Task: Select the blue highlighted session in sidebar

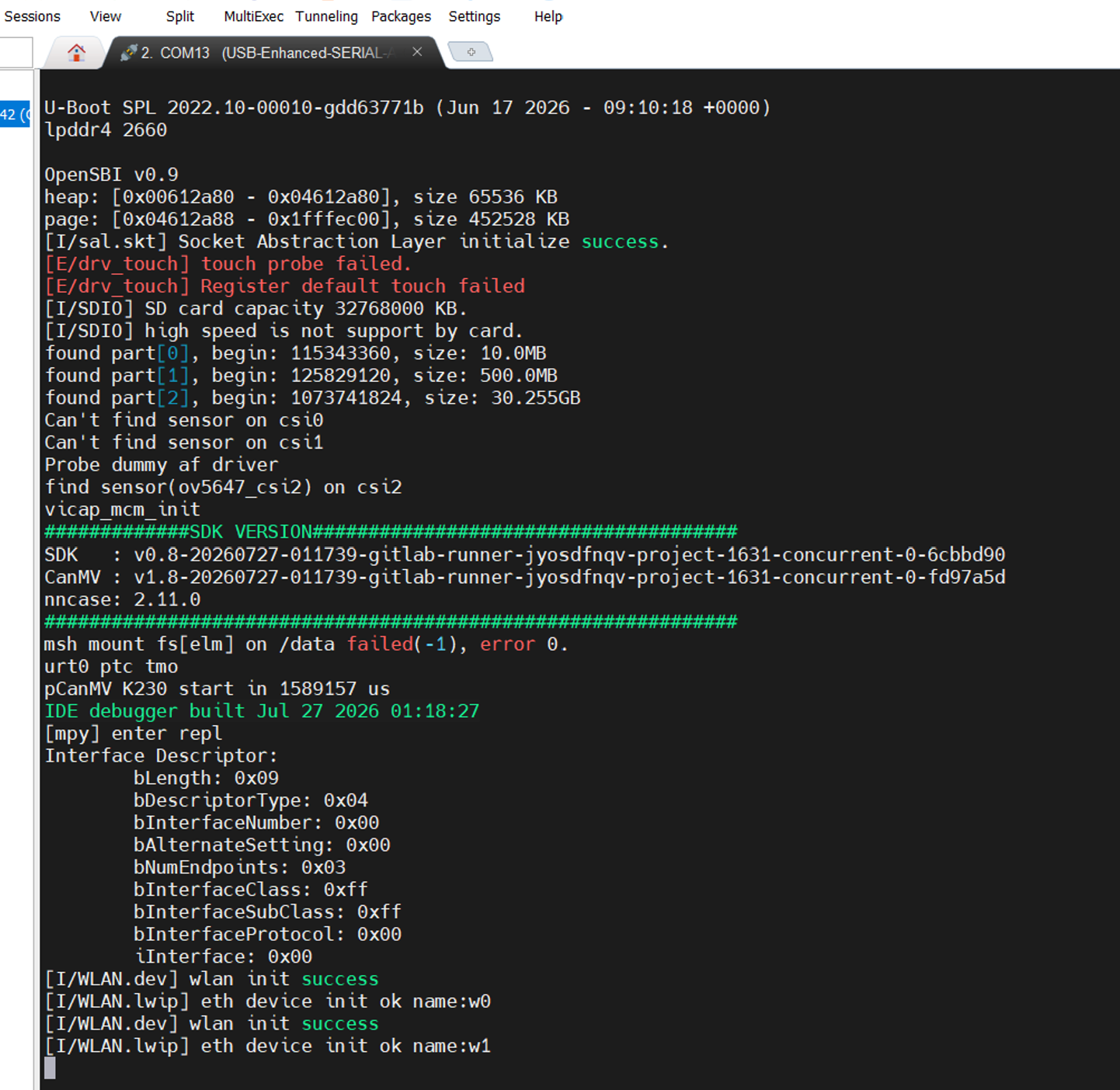Action: (x=15, y=115)
